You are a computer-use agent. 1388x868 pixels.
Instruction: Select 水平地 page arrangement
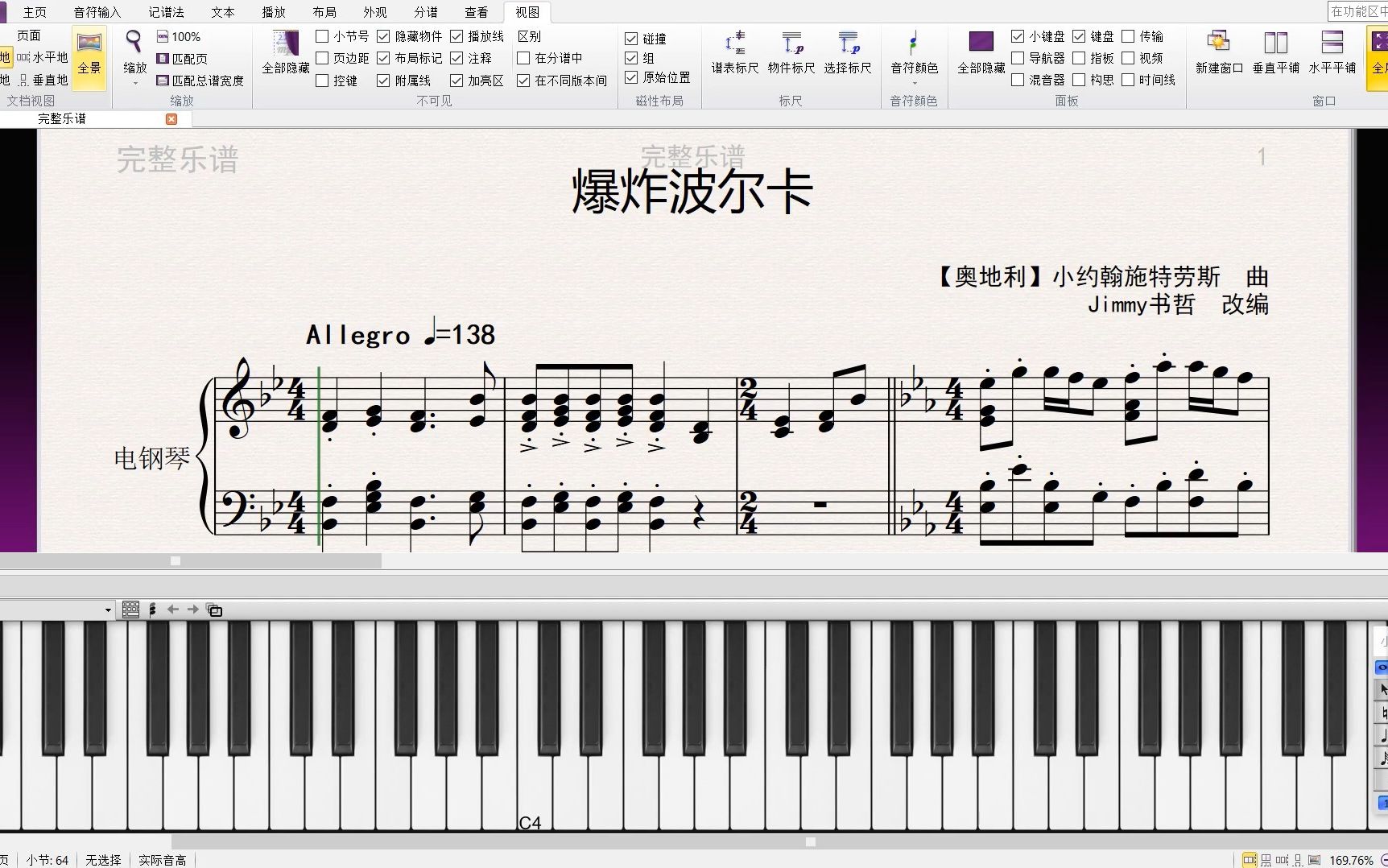point(43,58)
